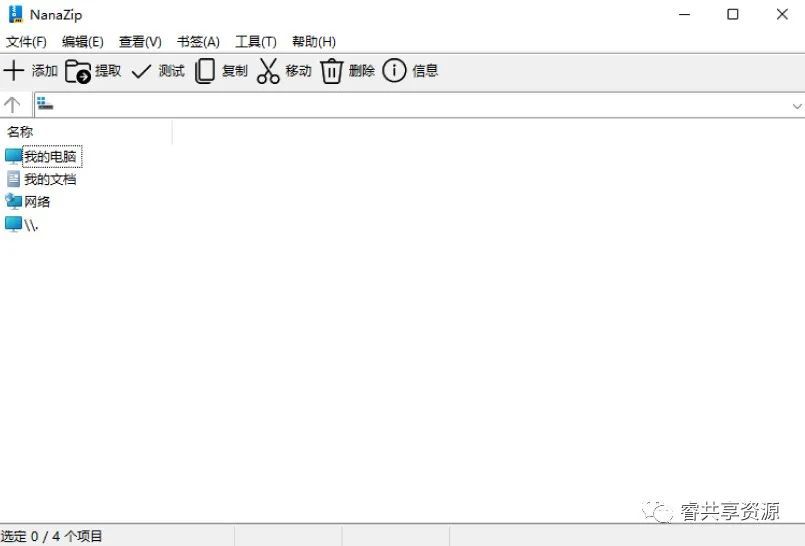Select 我的电脑 in the file list
This screenshot has height=546, width=805.
tap(50, 157)
